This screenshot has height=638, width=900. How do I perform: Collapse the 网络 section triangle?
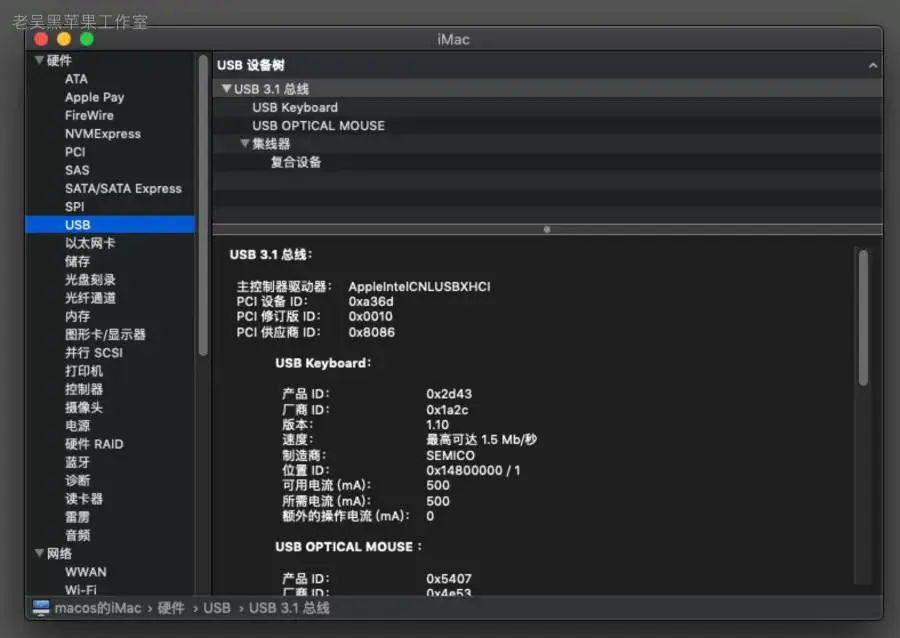click(x=39, y=553)
